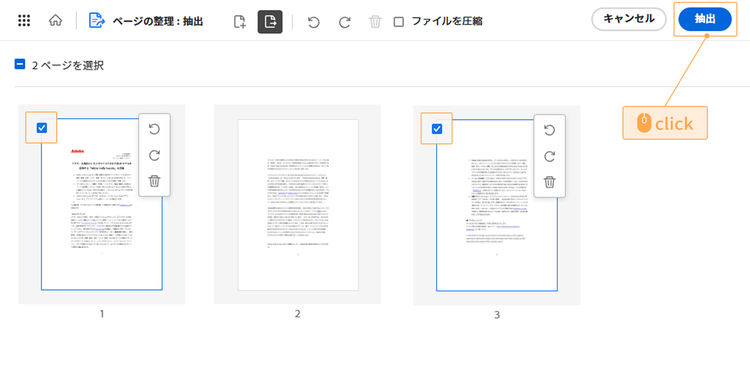Rotate page 1 clockwise
The image size is (750, 375).
(154, 155)
